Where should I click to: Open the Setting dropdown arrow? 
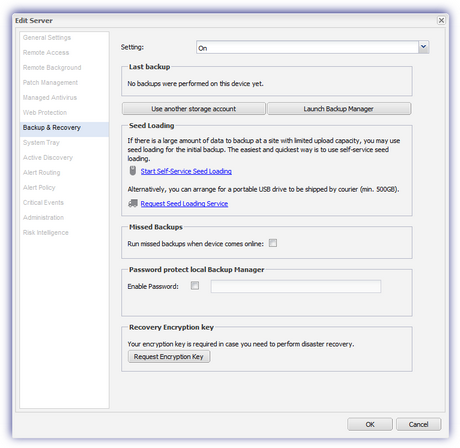423,47
